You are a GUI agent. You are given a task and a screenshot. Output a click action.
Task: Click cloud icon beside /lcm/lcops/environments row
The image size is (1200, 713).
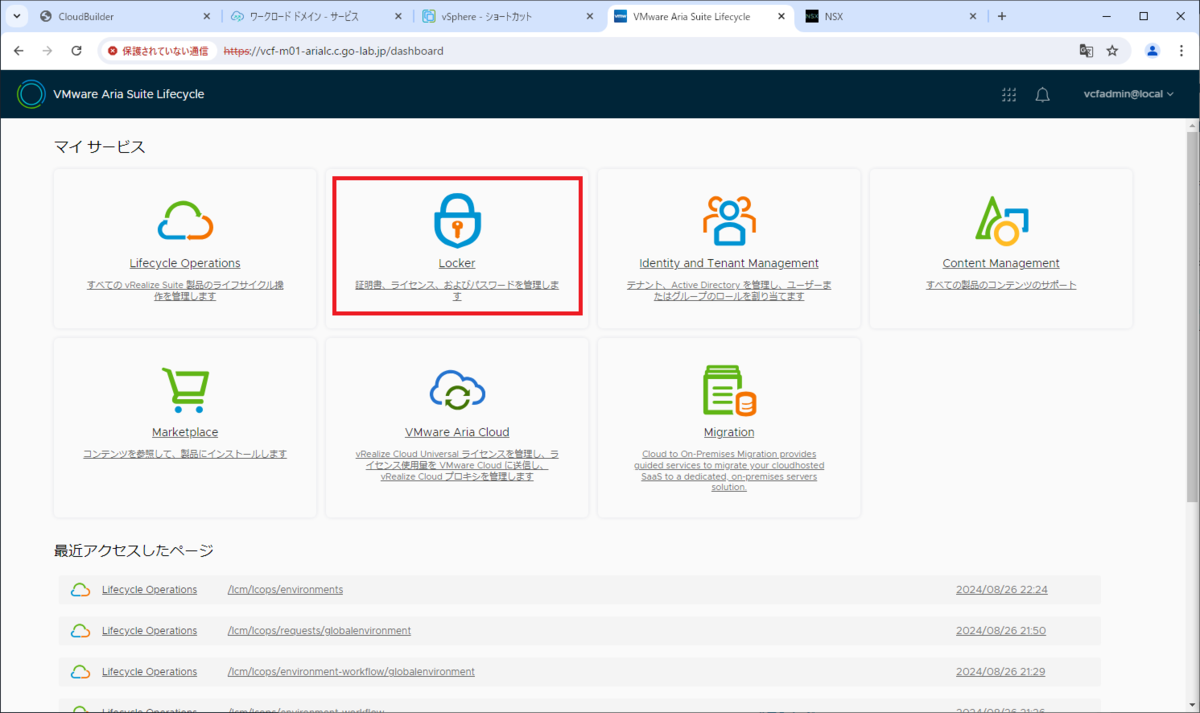tap(81, 590)
